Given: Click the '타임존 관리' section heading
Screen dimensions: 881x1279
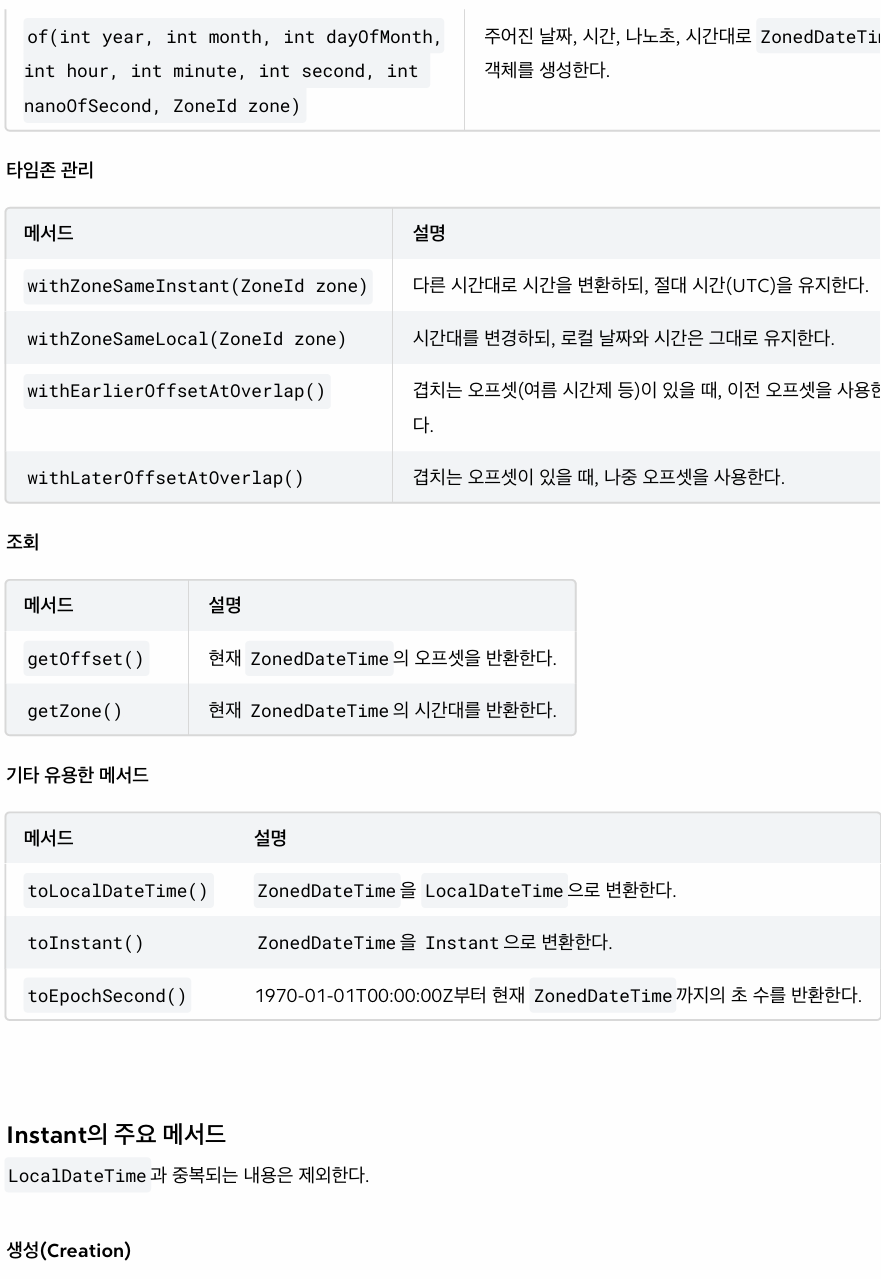Looking at the screenshot, I should 50,170.
